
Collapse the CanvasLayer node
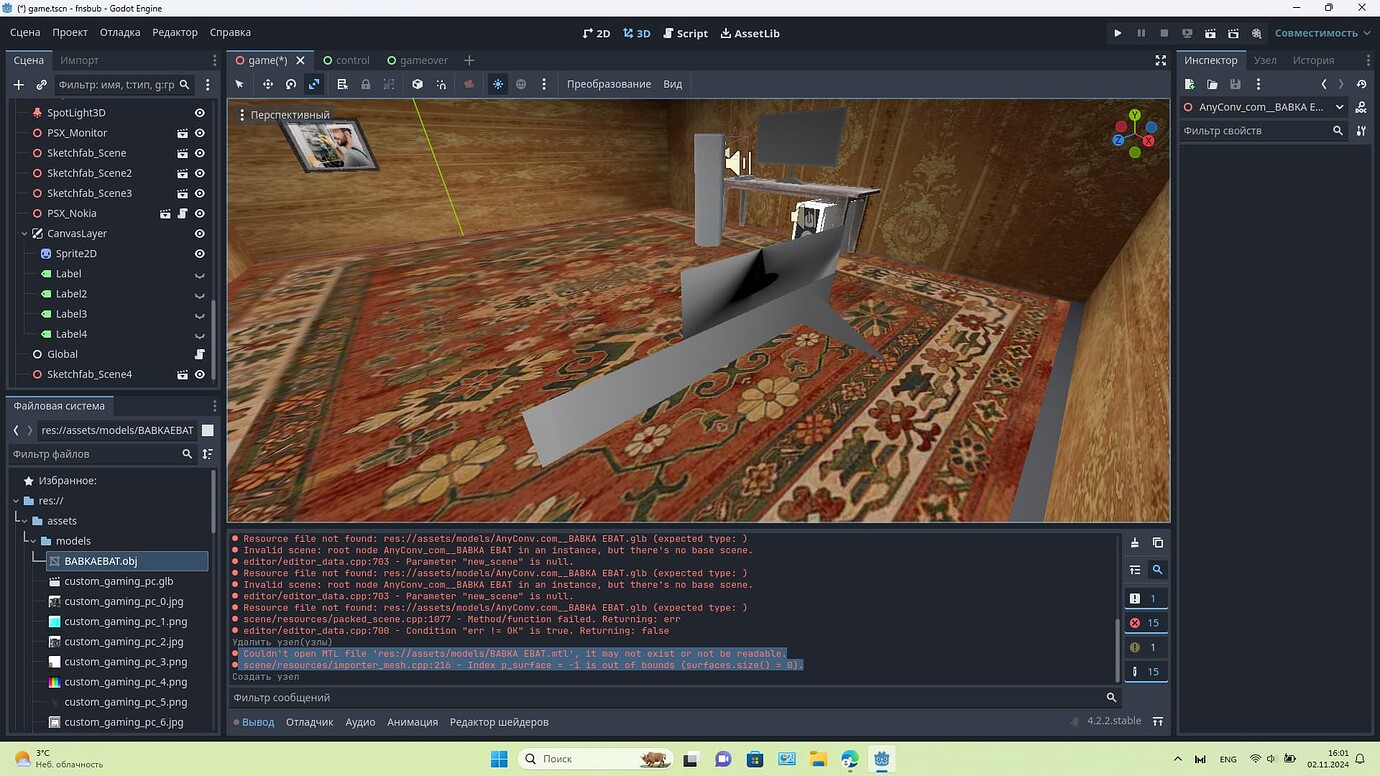[x=24, y=234]
